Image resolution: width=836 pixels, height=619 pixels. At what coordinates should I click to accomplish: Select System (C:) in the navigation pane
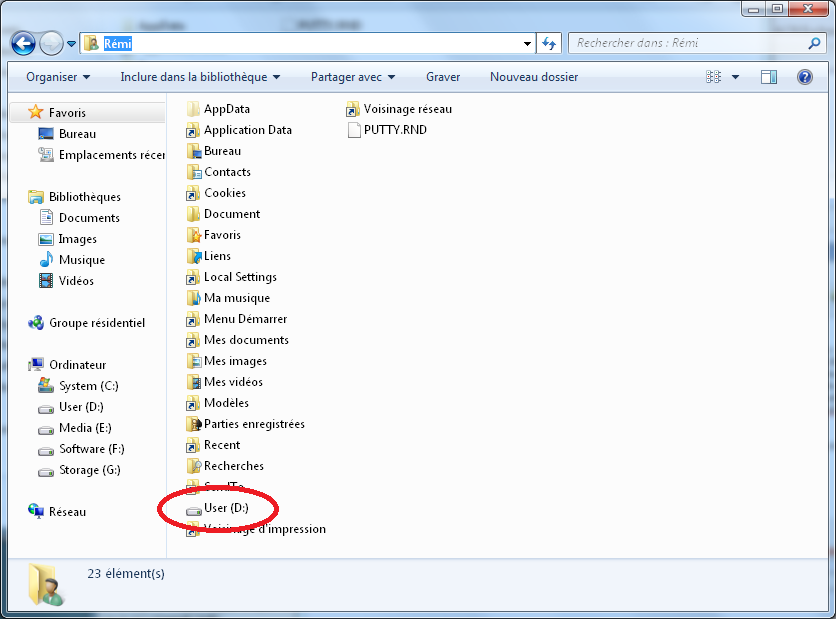coord(88,386)
